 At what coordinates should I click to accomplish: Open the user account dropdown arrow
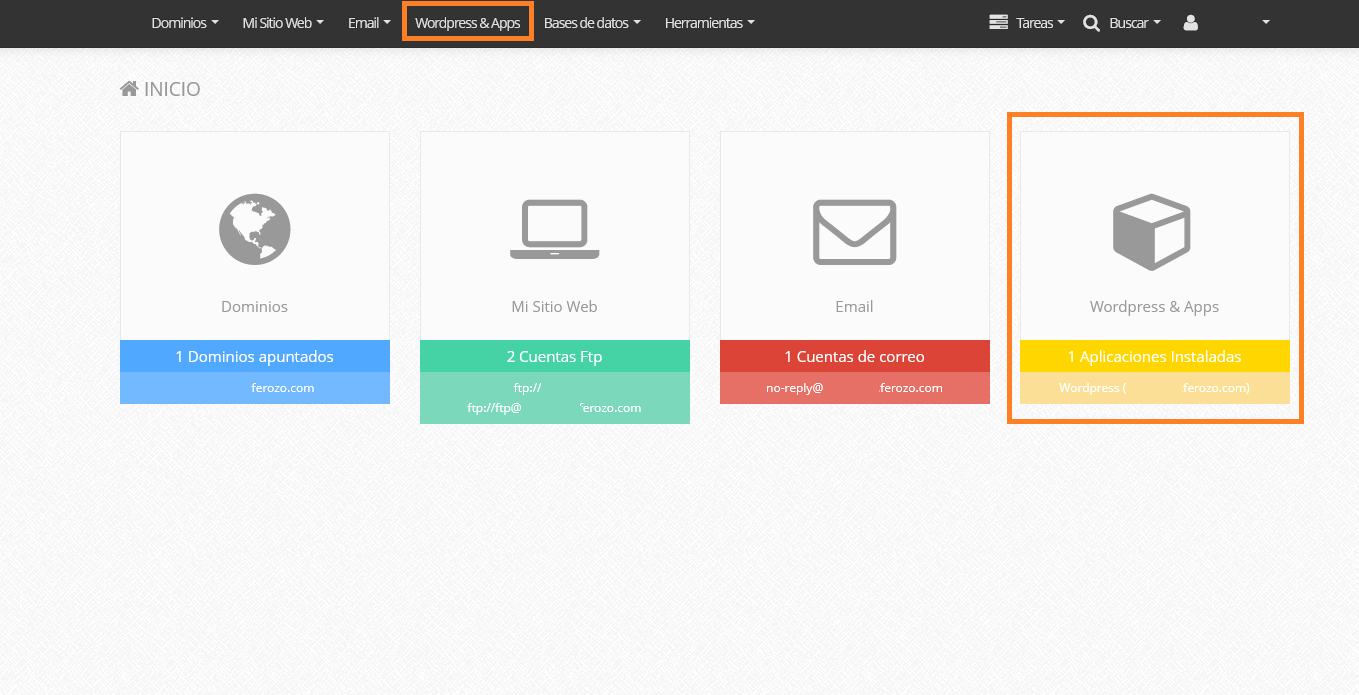(1266, 22)
